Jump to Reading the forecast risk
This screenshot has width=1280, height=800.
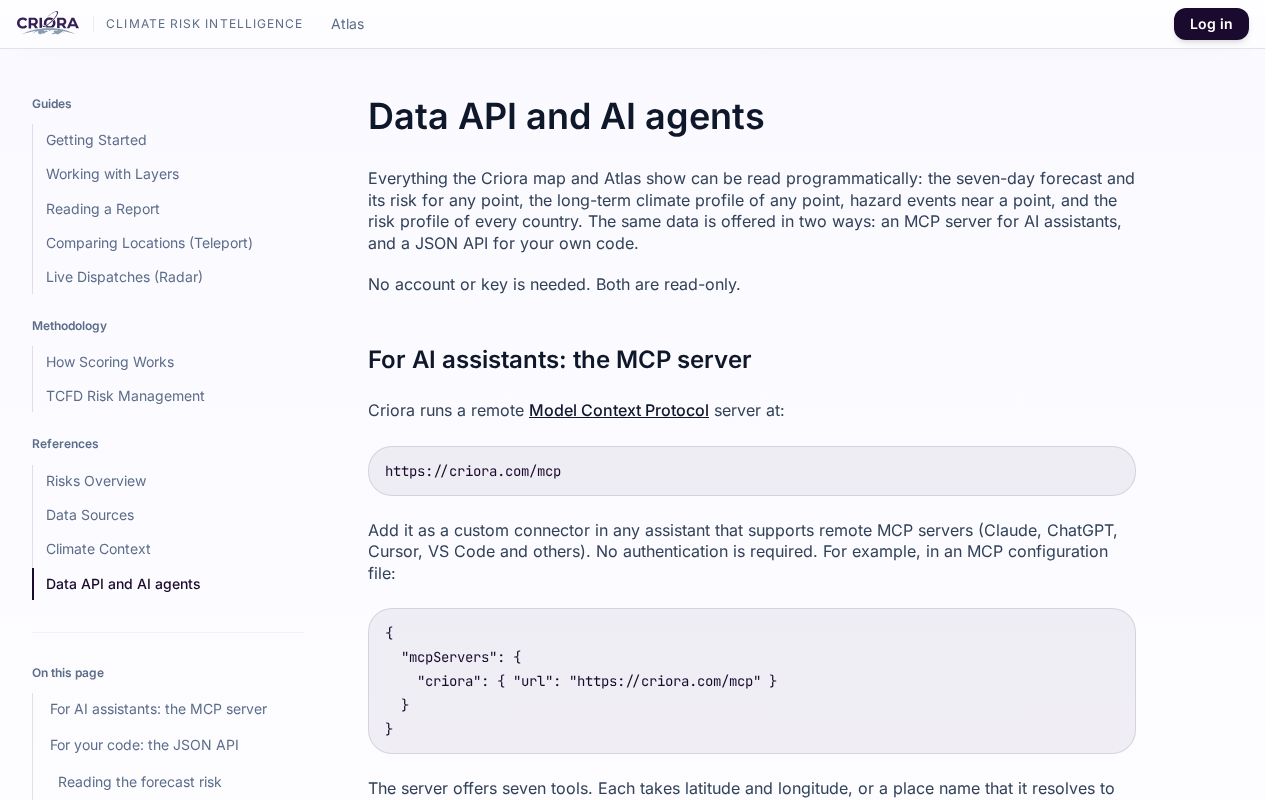[x=140, y=782]
